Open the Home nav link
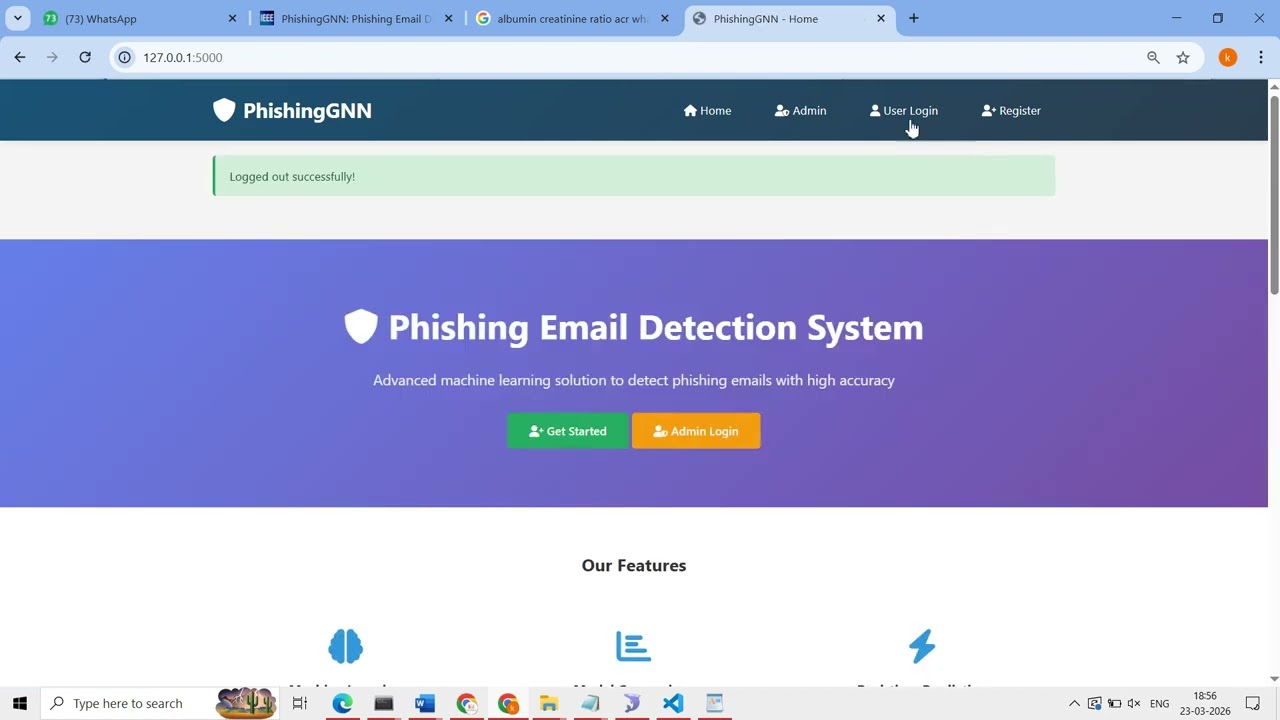The image size is (1280, 720). click(707, 111)
